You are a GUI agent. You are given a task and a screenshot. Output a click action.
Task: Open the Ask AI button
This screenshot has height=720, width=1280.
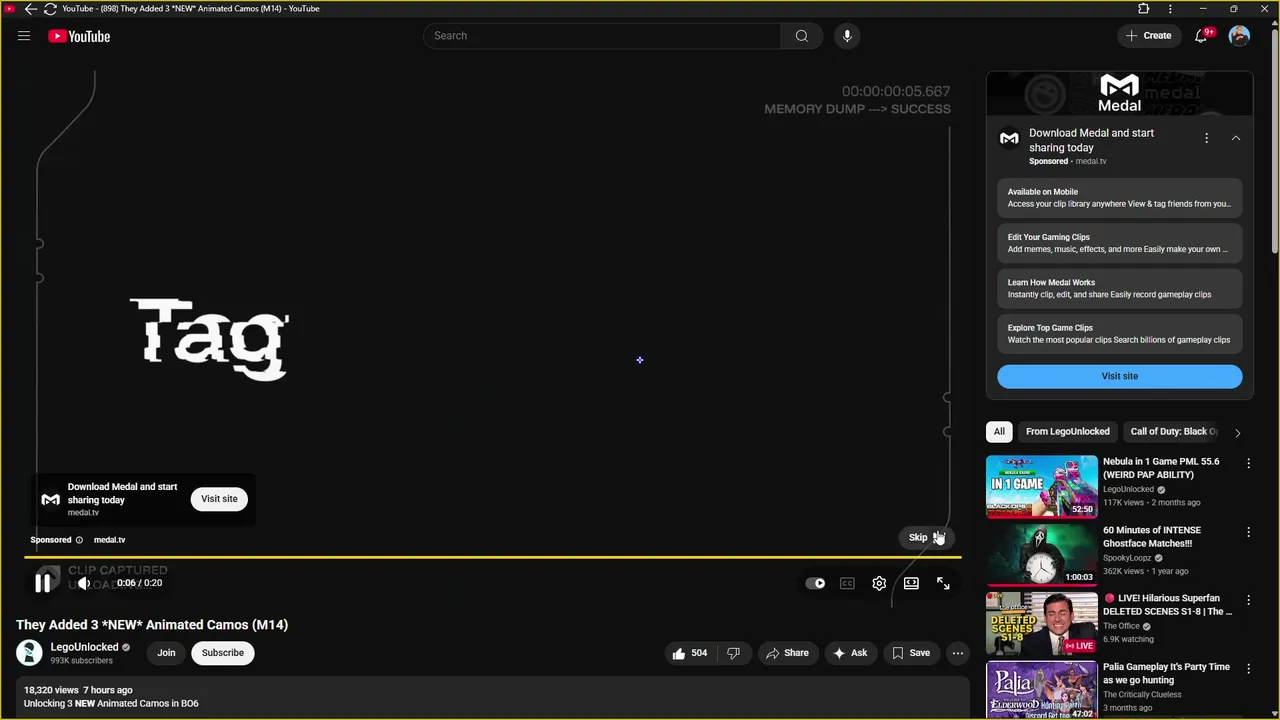coord(850,653)
